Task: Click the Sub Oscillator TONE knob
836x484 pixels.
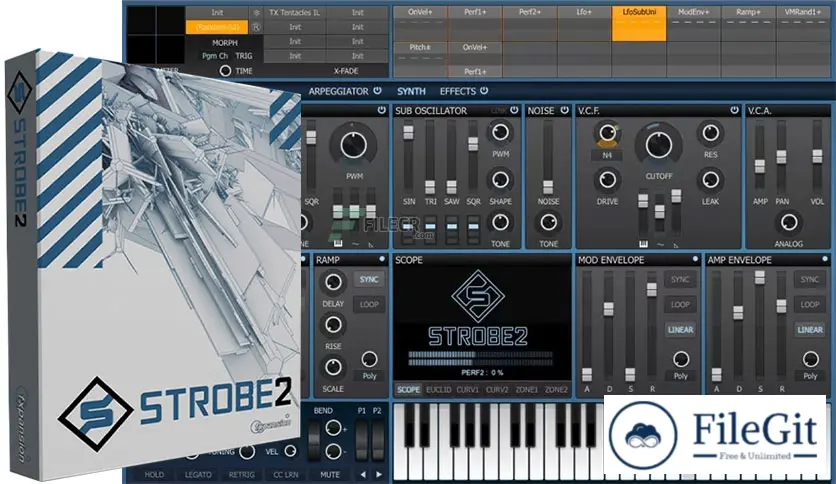Action: (x=500, y=222)
